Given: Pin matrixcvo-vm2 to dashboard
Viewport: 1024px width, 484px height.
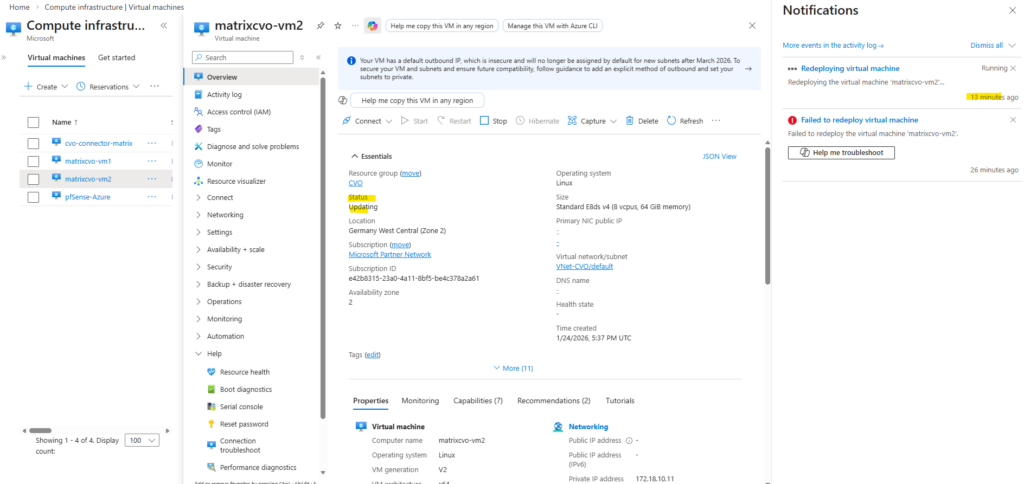Looking at the screenshot, I should click(x=319, y=25).
